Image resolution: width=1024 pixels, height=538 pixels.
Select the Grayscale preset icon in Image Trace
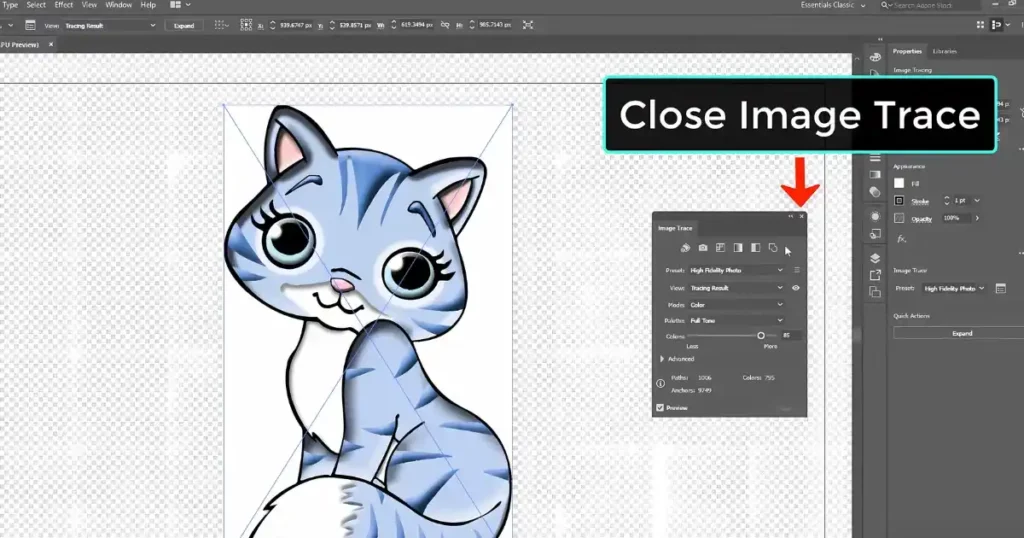pyautogui.click(x=738, y=248)
